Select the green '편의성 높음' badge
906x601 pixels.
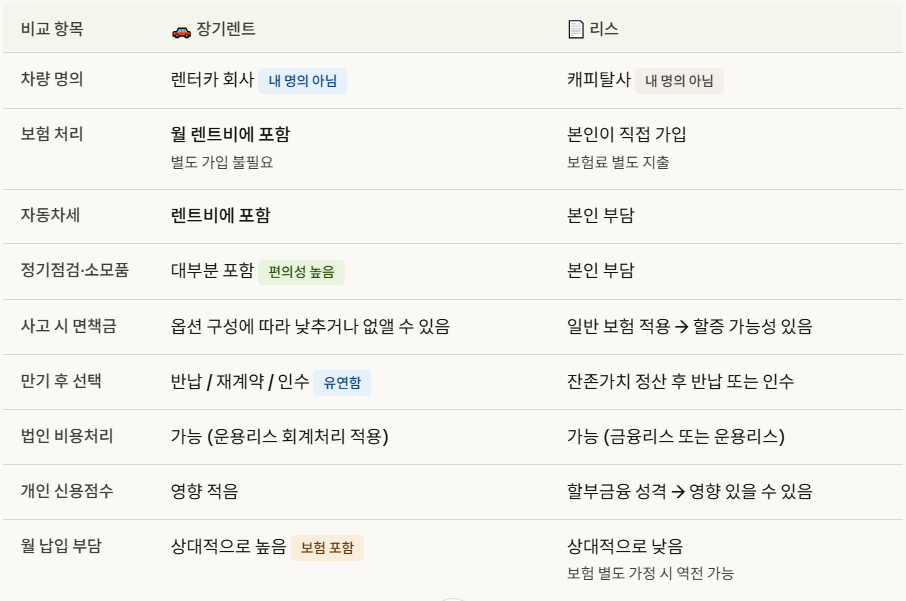click(301, 272)
